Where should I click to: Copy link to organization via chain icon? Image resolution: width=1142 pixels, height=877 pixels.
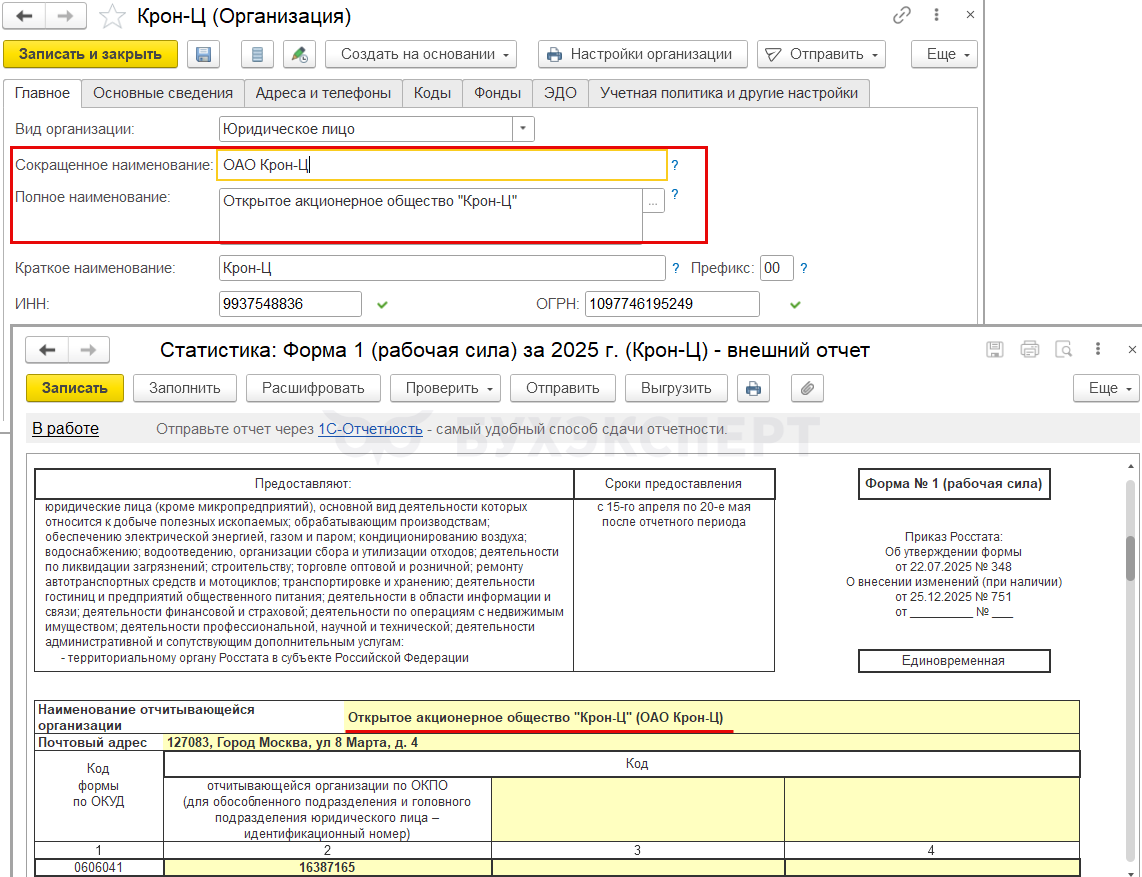[902, 16]
